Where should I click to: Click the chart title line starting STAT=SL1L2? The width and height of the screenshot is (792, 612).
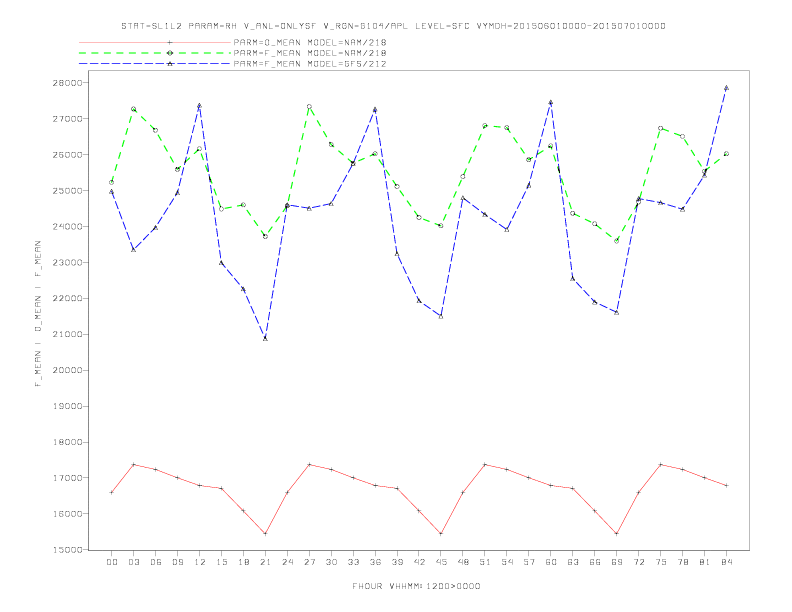[x=393, y=26]
